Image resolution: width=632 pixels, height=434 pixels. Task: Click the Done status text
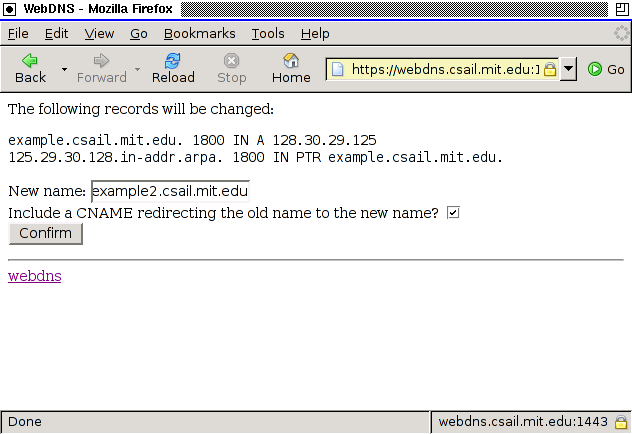pos(25,422)
